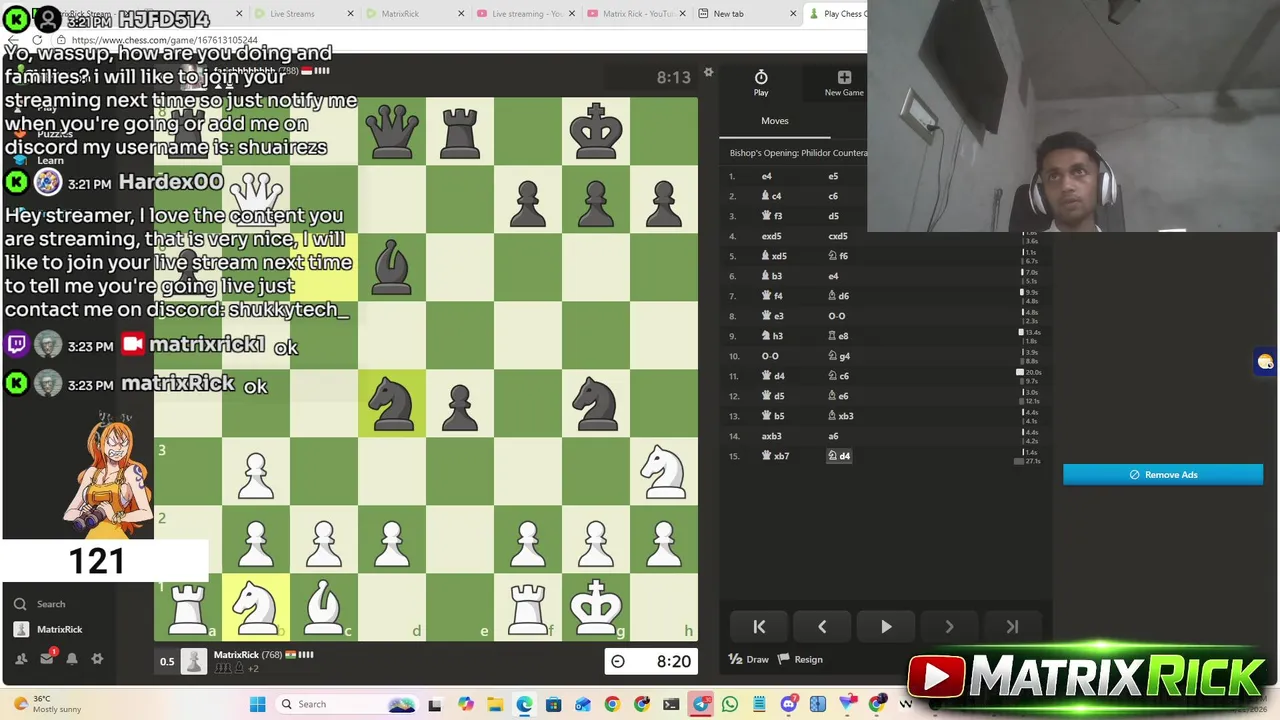
Task: Click the white rook on f1
Action: (528, 607)
